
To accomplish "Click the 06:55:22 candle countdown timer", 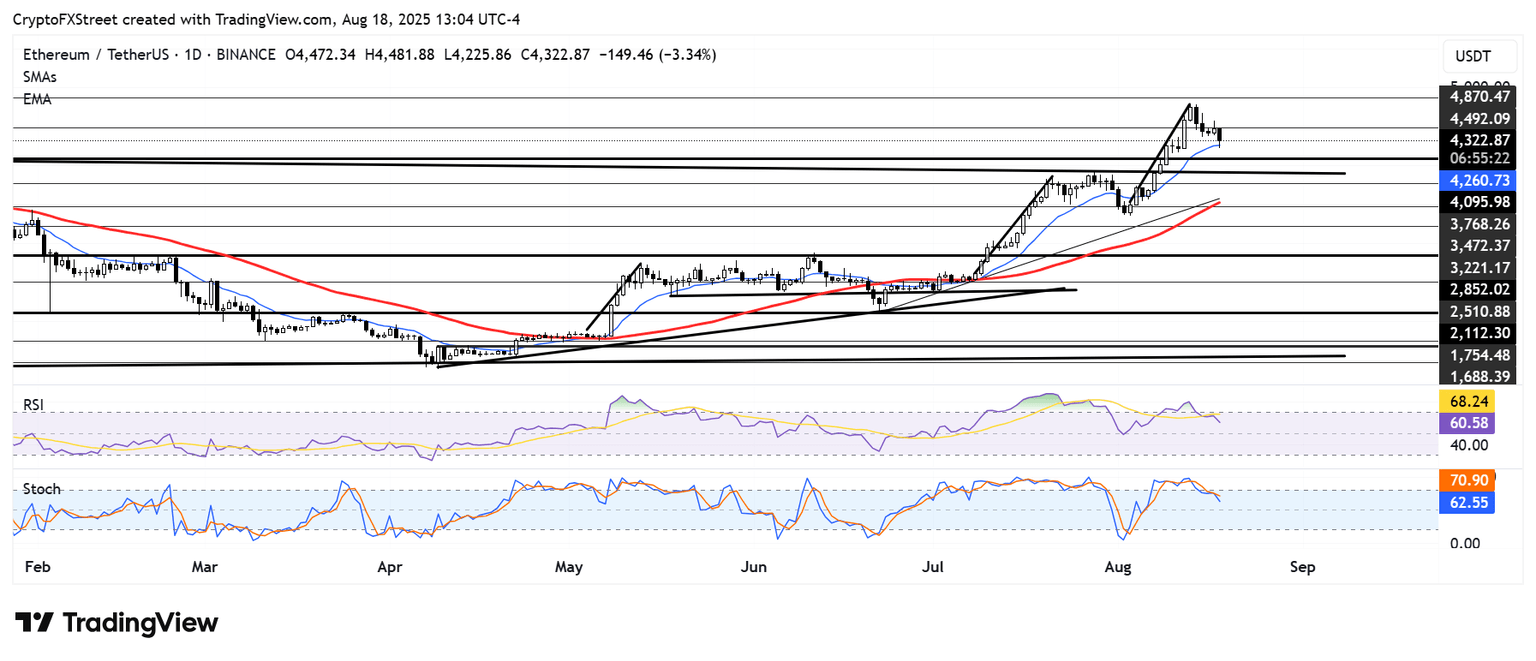I will click(x=1479, y=158).
